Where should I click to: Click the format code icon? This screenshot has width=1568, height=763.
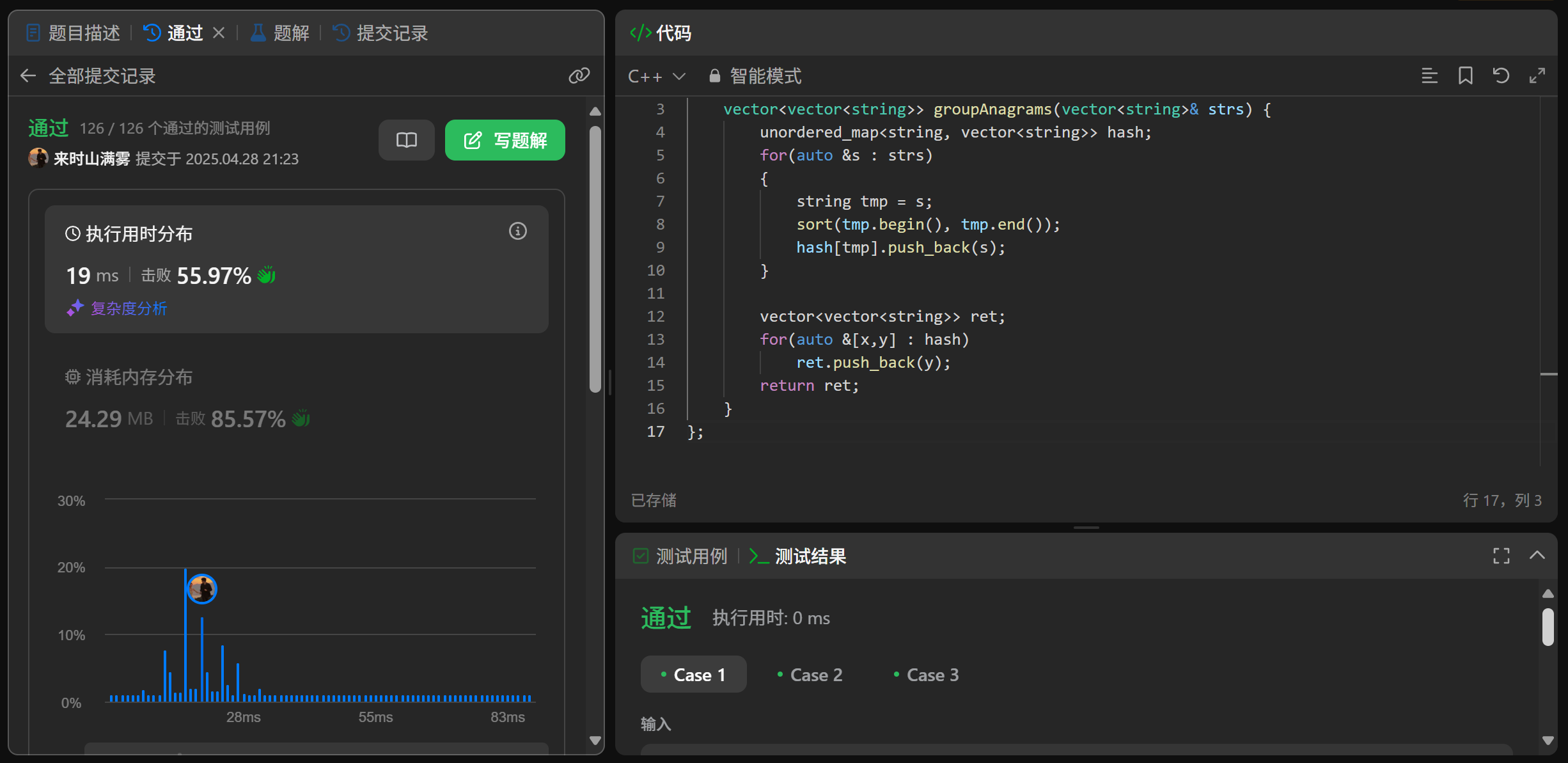[1429, 76]
